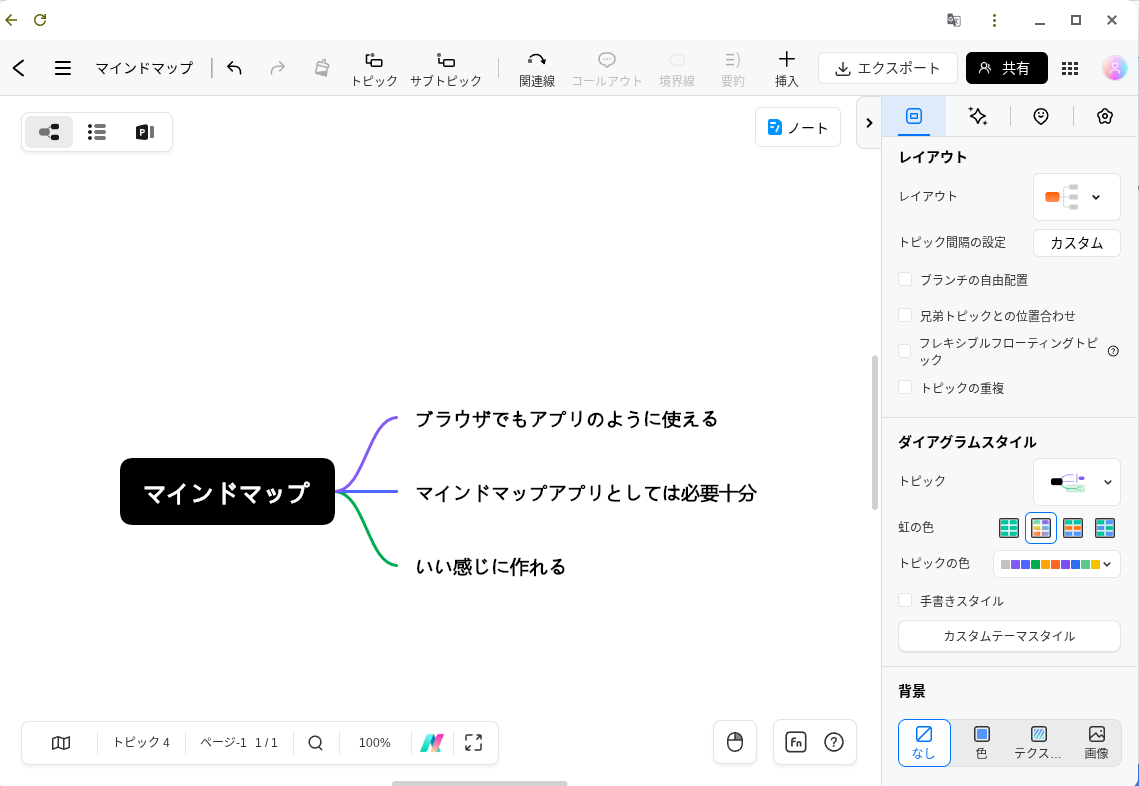This screenshot has width=1139, height=786.
Task: Click the undo arrow icon
Action: (x=234, y=68)
